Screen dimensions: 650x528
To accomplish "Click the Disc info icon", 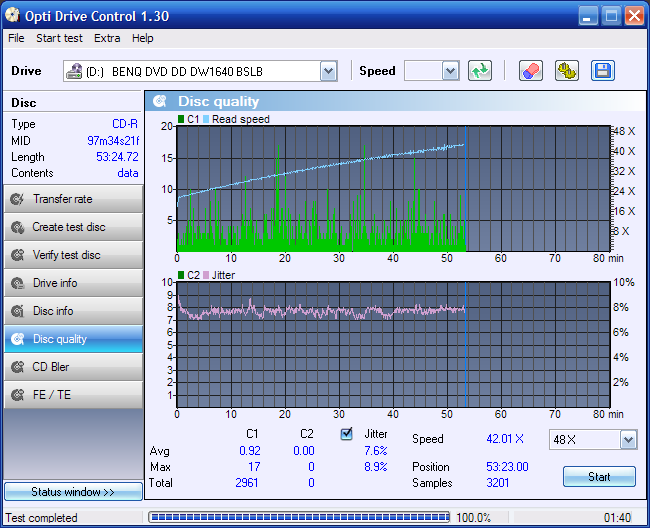I will point(17,311).
